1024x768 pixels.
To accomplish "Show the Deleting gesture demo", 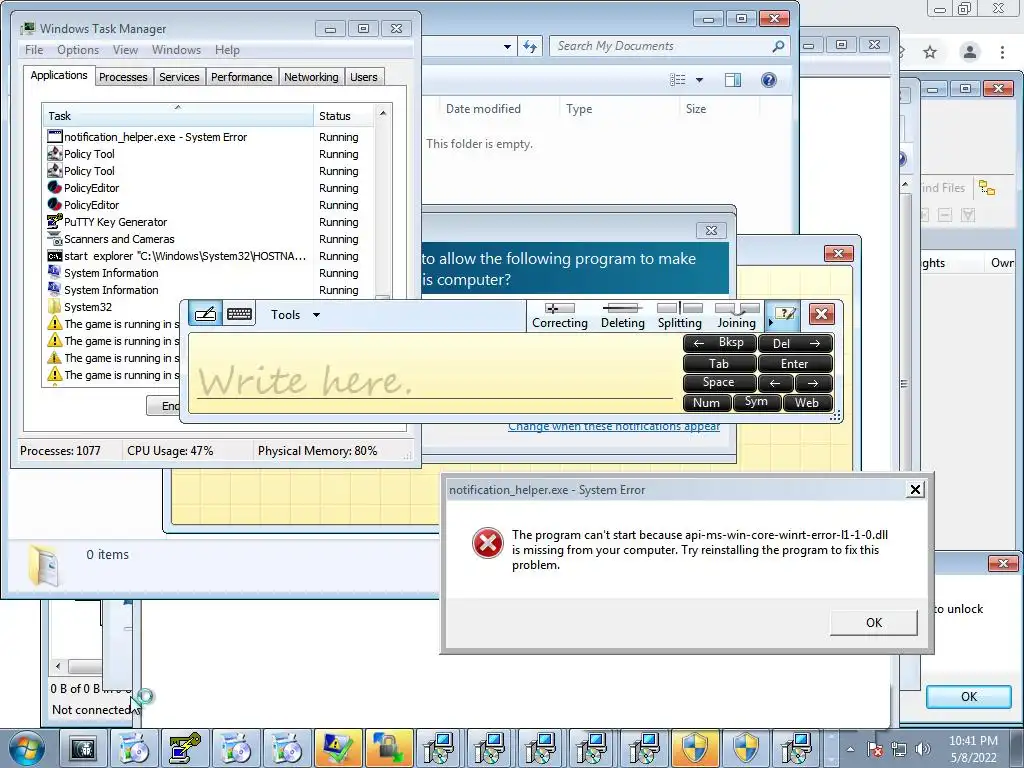I will (x=622, y=315).
